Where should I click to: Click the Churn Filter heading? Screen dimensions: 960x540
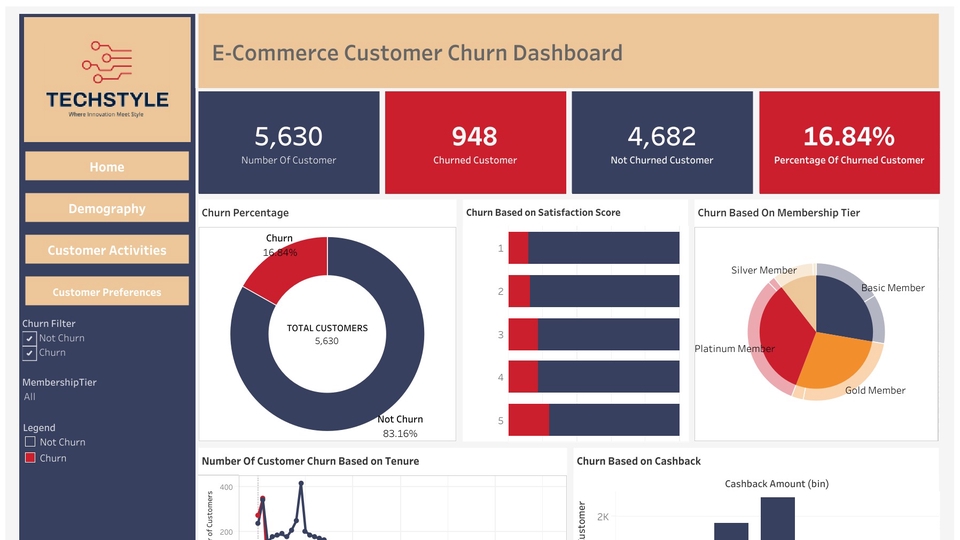tap(49, 323)
